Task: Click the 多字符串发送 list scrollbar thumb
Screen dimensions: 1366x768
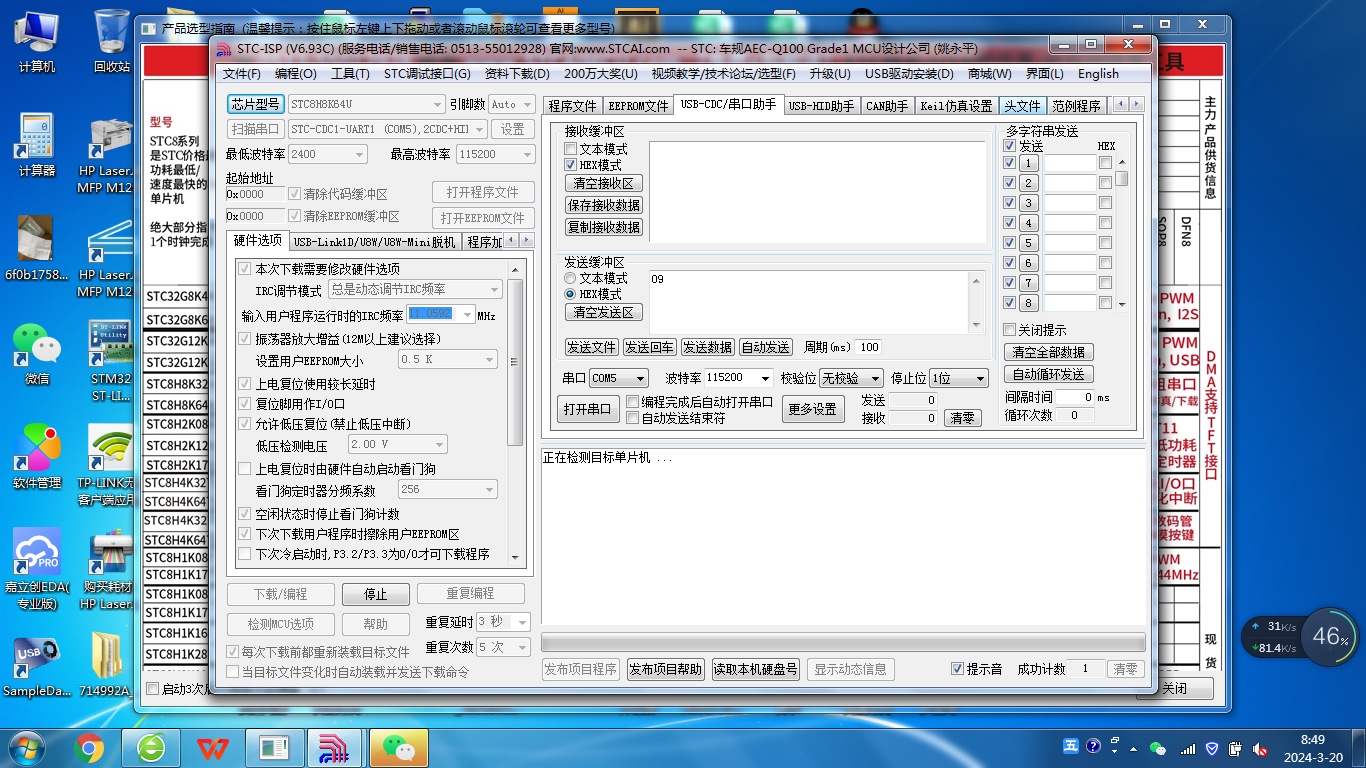Action: 1122,178
